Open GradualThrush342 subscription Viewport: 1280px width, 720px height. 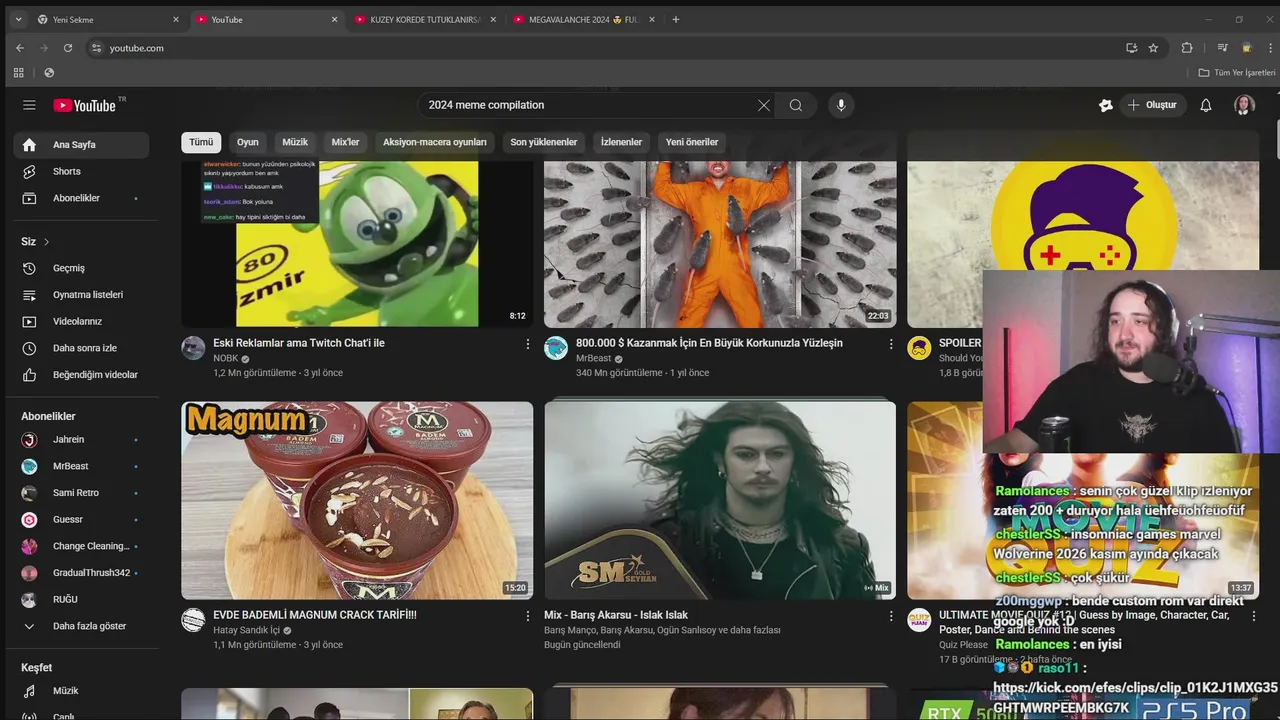pos(81,573)
